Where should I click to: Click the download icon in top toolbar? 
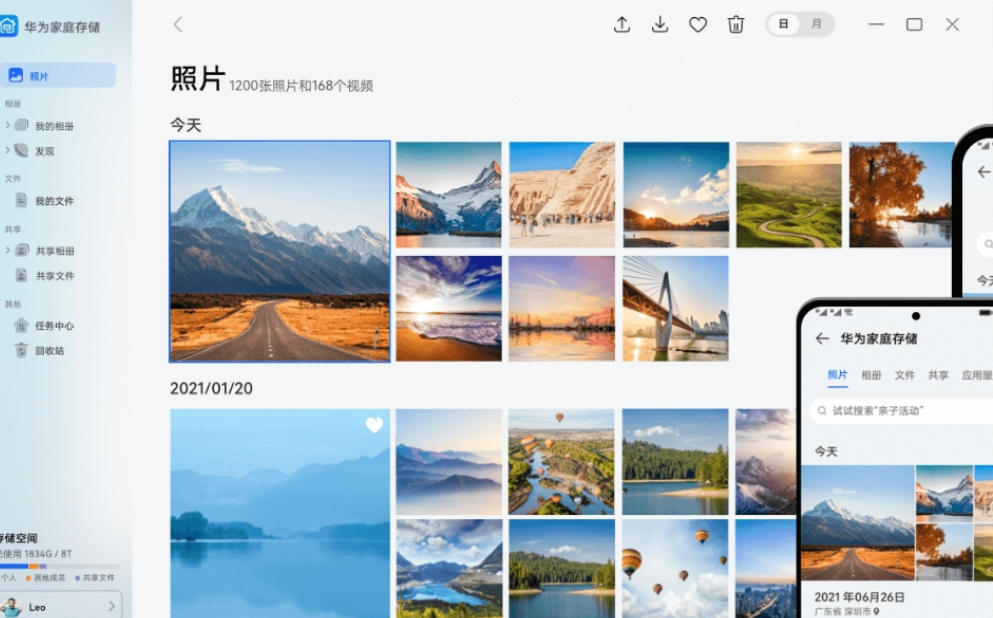660,25
